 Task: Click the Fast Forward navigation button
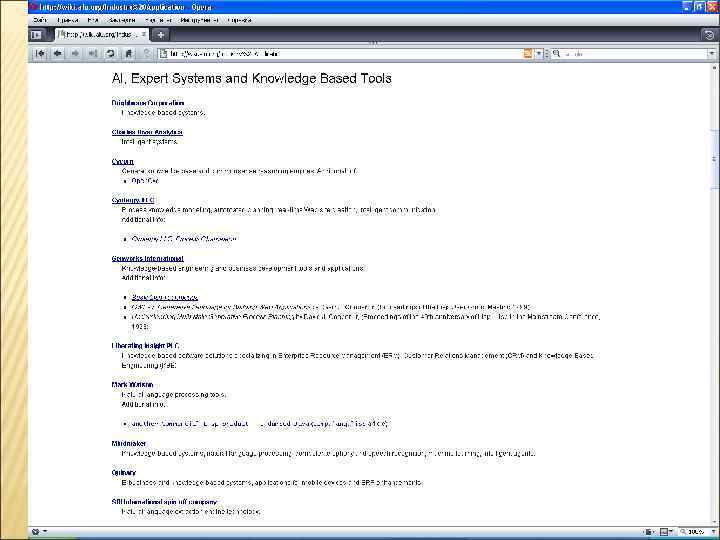click(93, 54)
